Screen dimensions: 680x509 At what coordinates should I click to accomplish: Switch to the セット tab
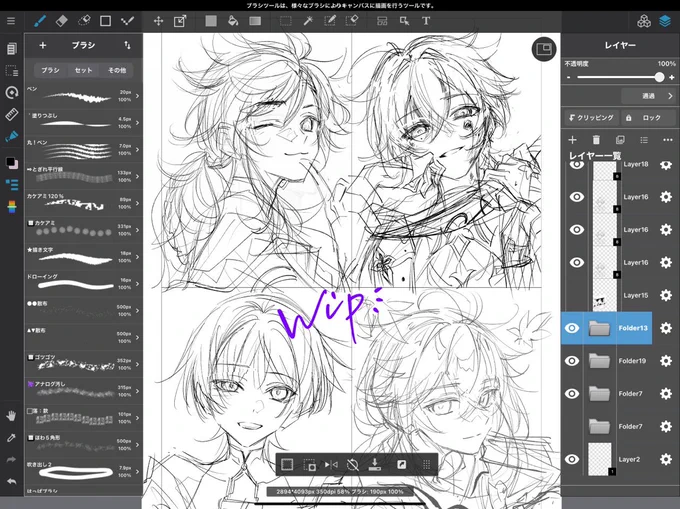click(x=83, y=70)
